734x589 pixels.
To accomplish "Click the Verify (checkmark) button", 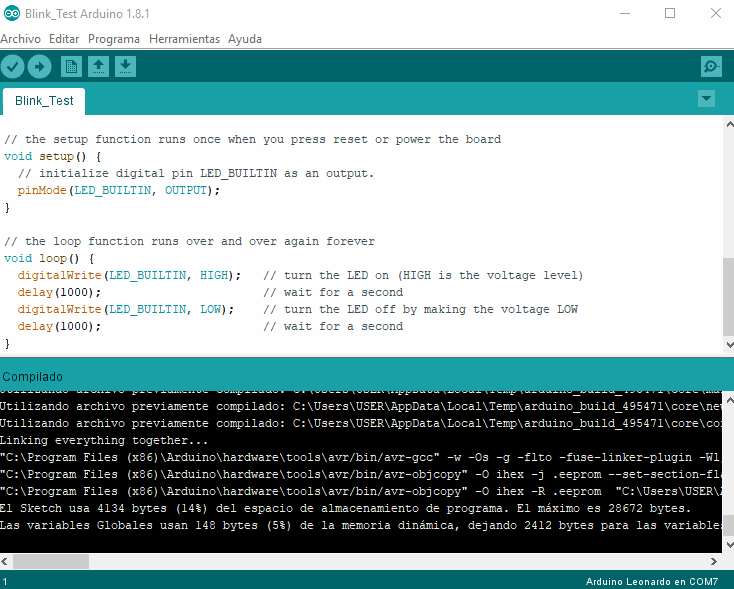I will [13, 66].
